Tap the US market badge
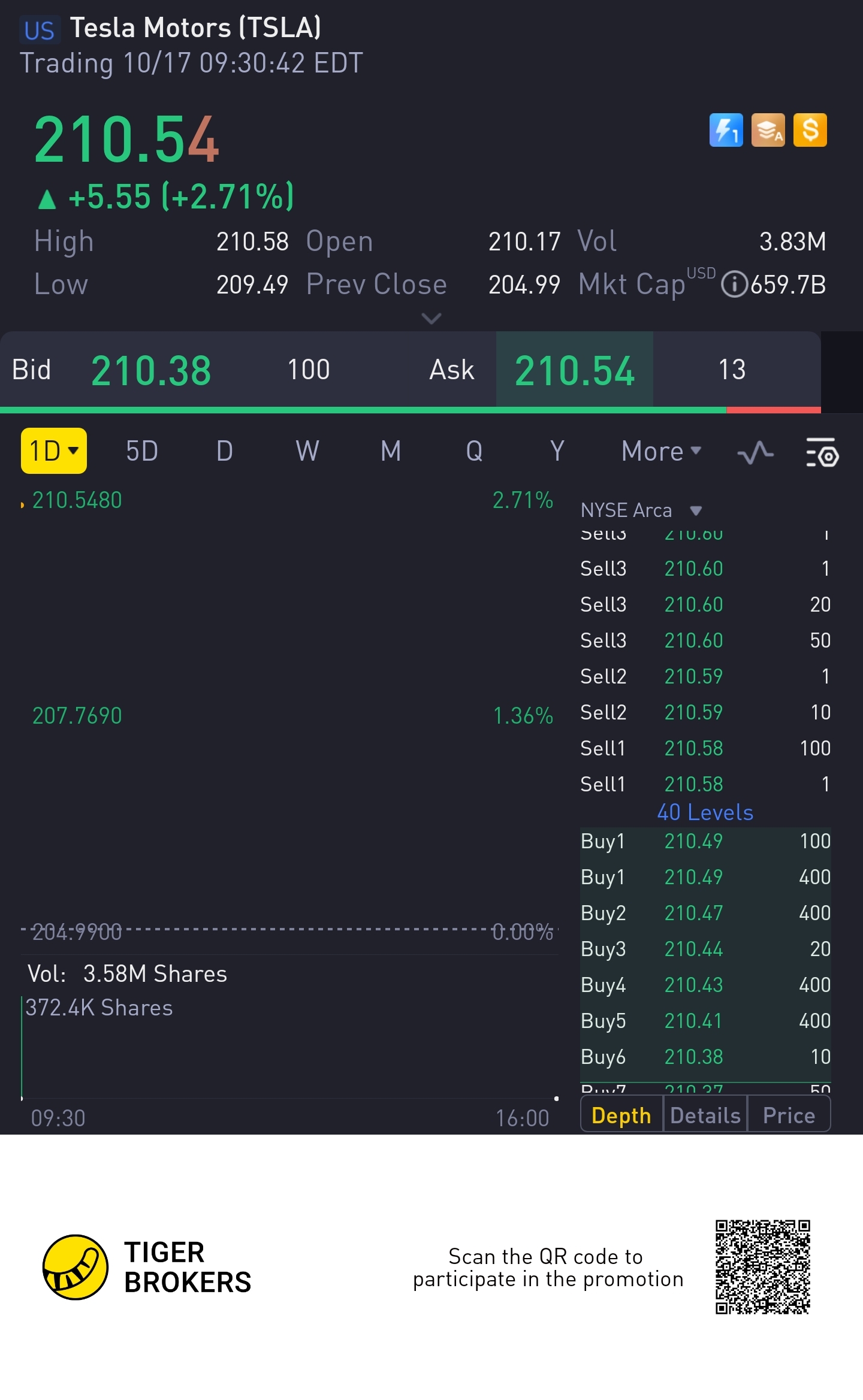This screenshot has height=1400, width=863. click(x=40, y=30)
